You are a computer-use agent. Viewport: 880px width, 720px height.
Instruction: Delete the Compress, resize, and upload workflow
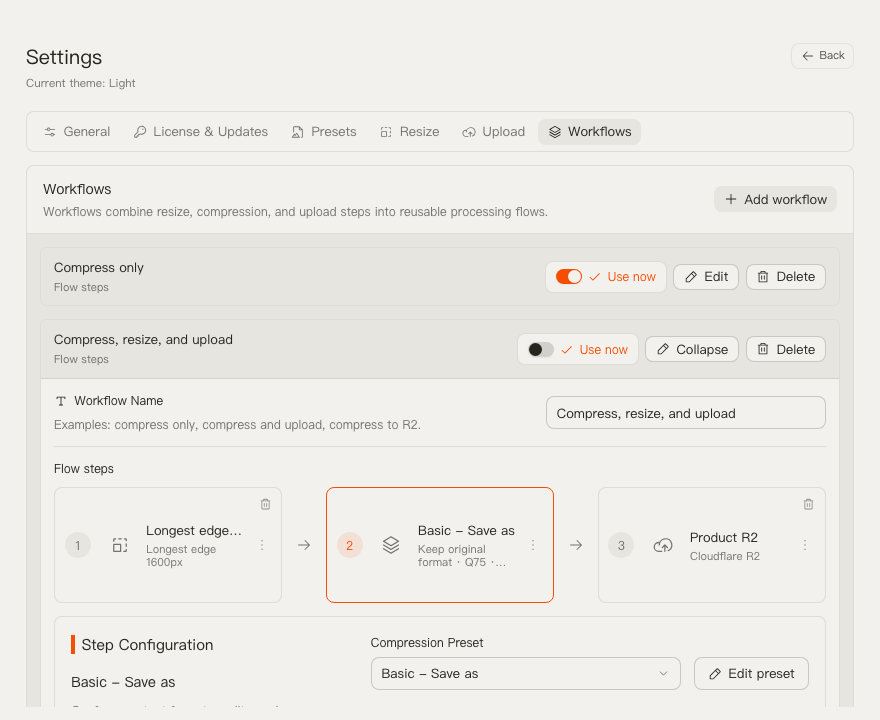pyautogui.click(x=786, y=349)
